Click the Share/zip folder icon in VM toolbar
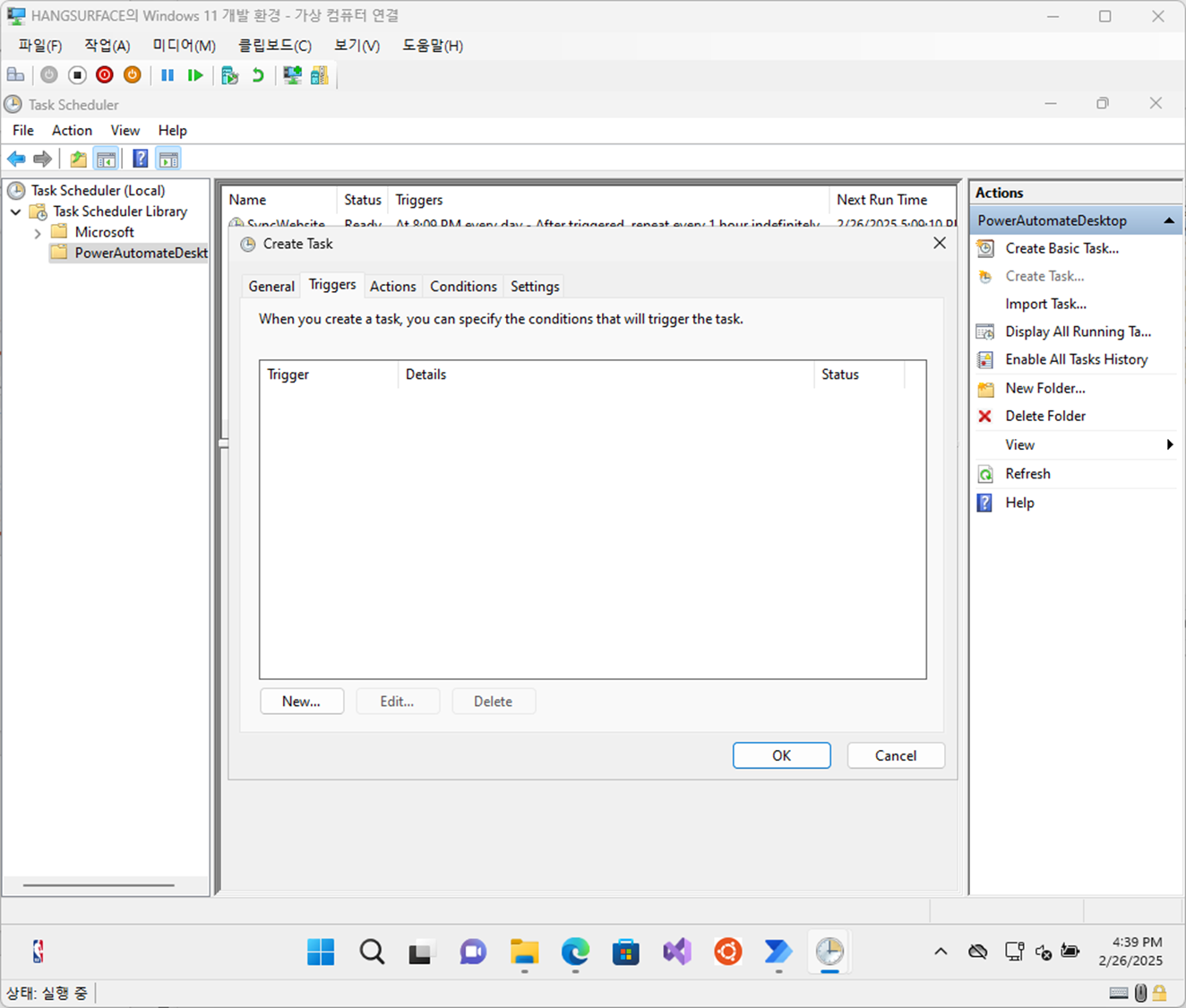Viewport: 1186px width, 1008px height. pyautogui.click(x=319, y=75)
